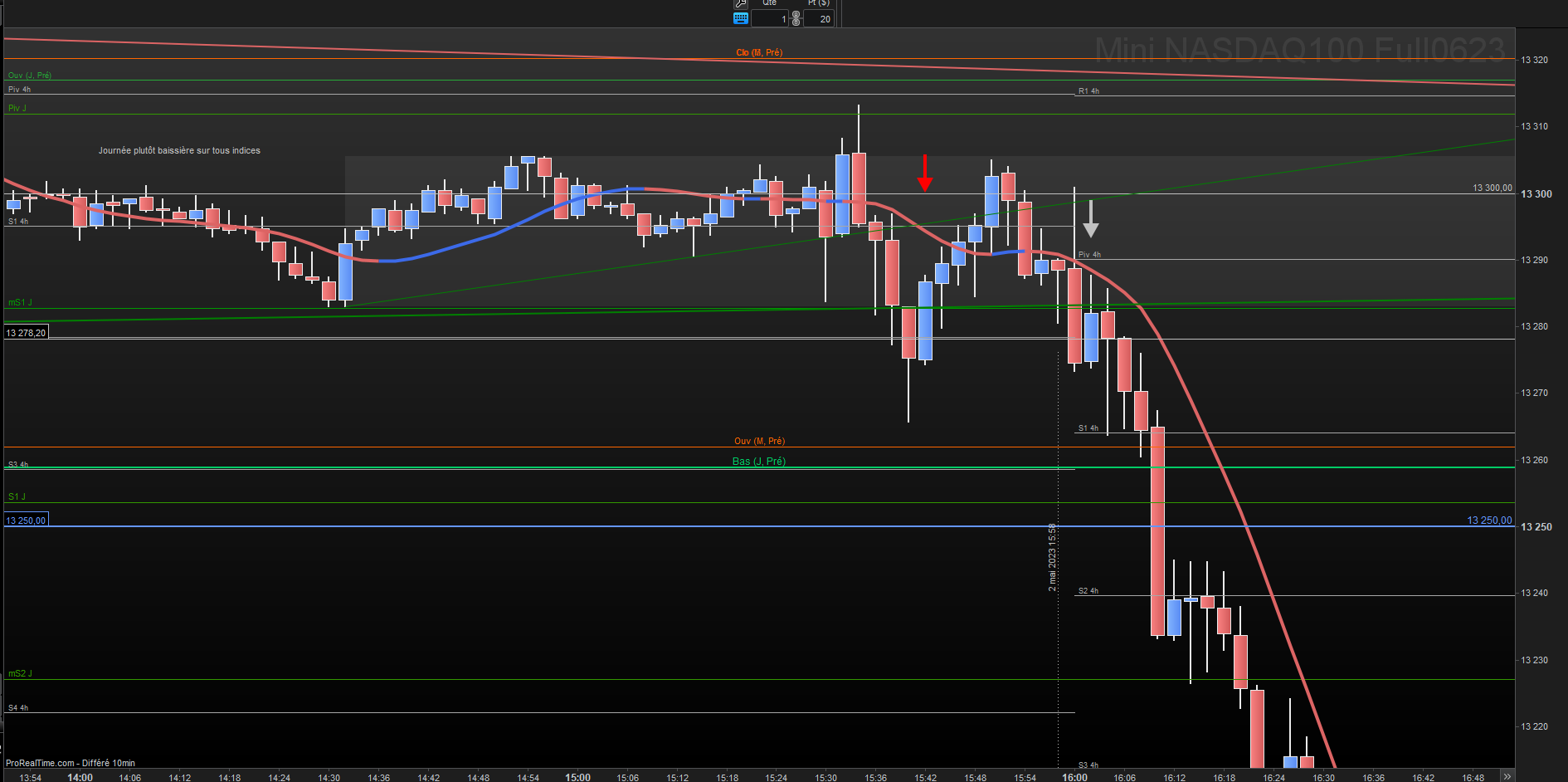Viewport: 1568px width, 782px height.
Task: Select the 'Ouv (M, Pré)' line label
Action: [759, 441]
